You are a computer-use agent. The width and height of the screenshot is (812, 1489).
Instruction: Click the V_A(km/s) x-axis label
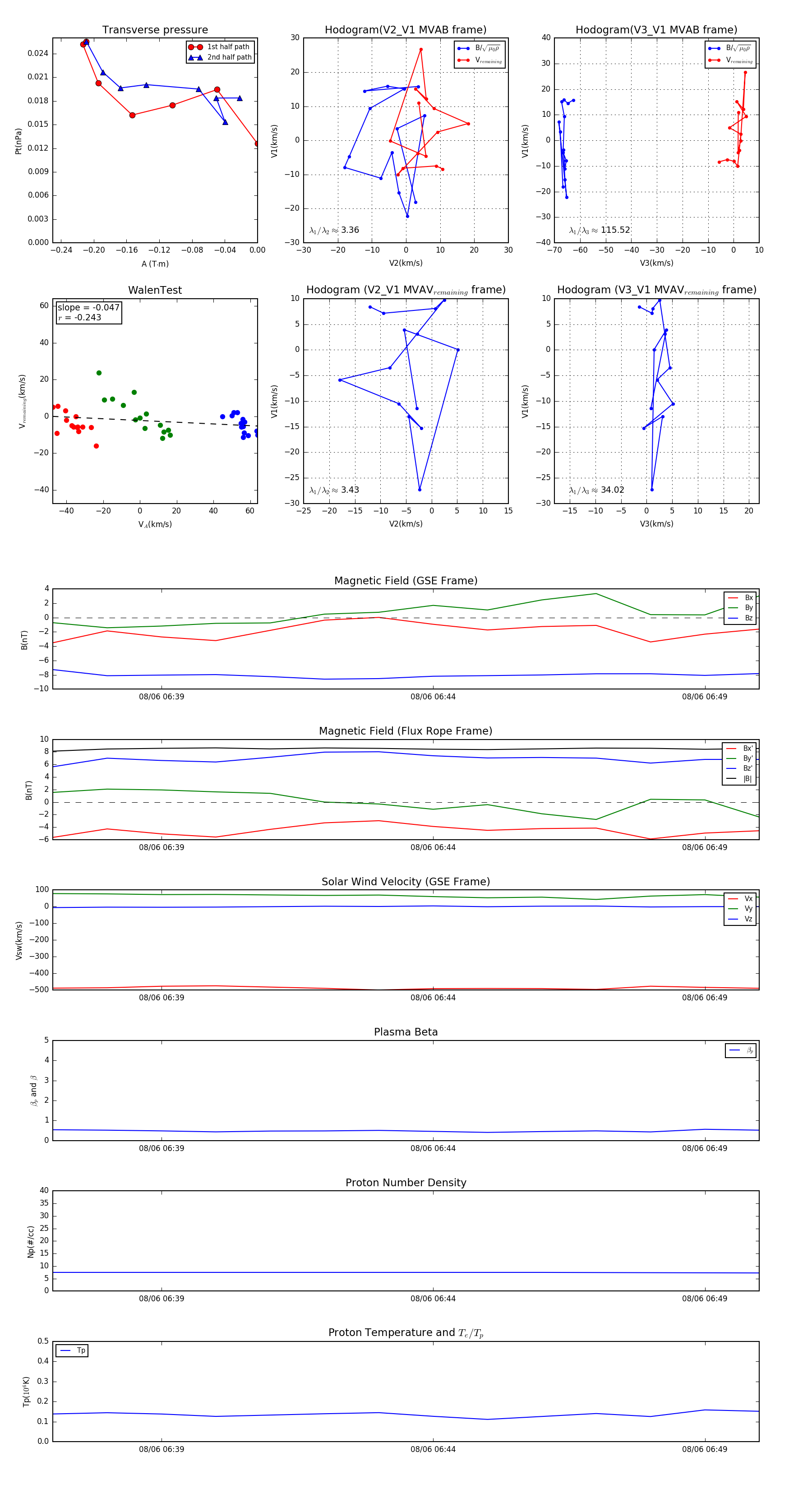[x=155, y=524]
